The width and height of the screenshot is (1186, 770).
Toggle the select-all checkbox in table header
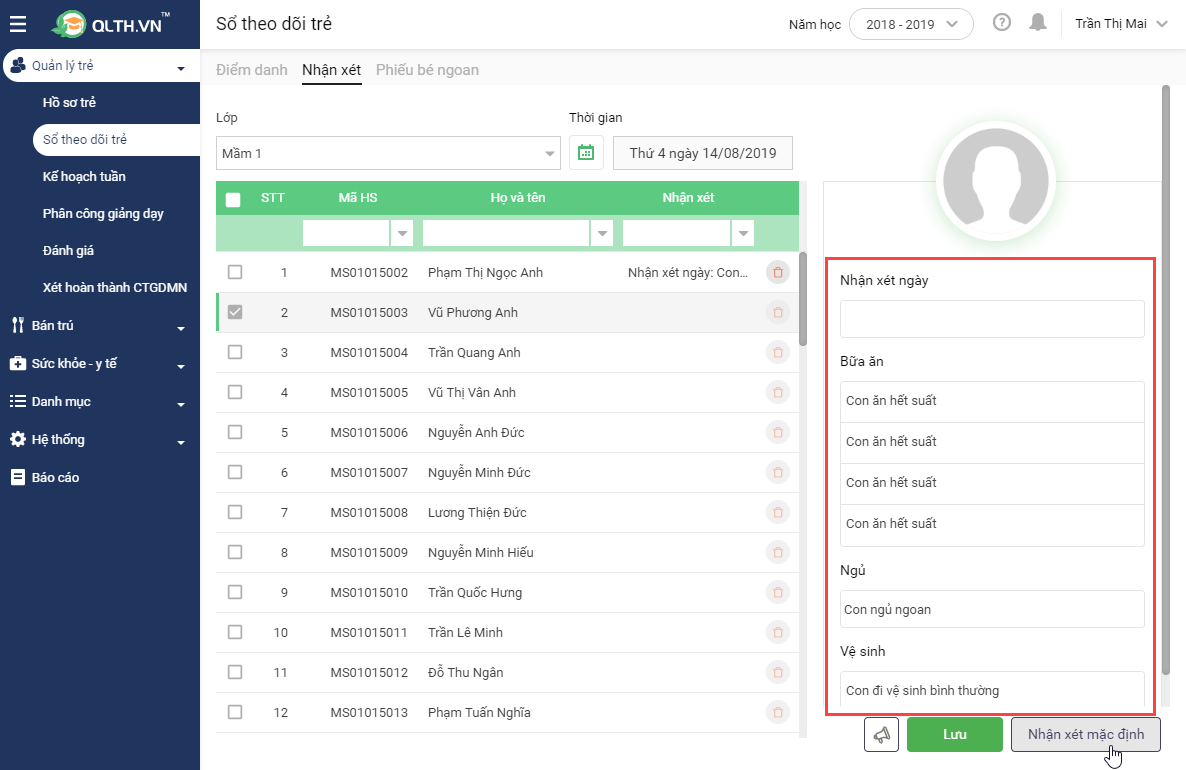pos(233,199)
